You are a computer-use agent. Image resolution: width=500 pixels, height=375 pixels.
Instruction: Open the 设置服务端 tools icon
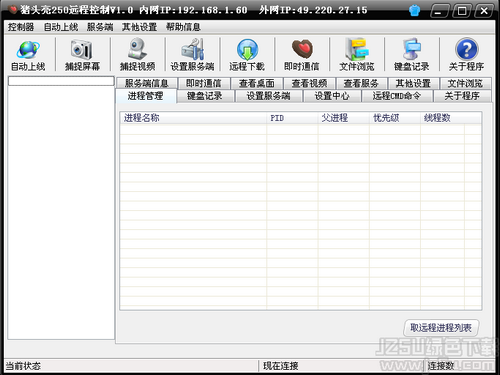click(x=192, y=49)
